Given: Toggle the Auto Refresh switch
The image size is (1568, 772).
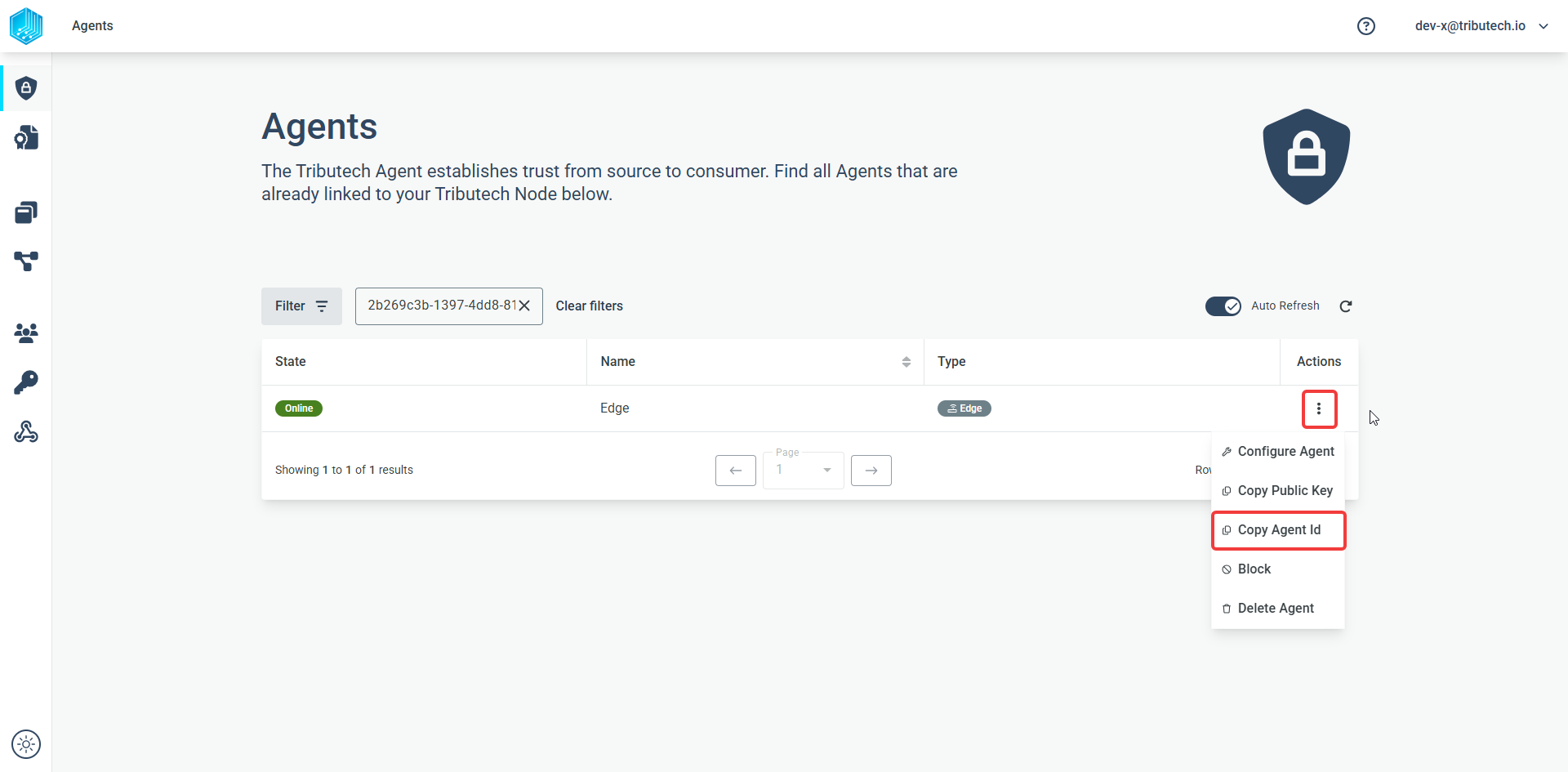Looking at the screenshot, I should coord(1223,306).
